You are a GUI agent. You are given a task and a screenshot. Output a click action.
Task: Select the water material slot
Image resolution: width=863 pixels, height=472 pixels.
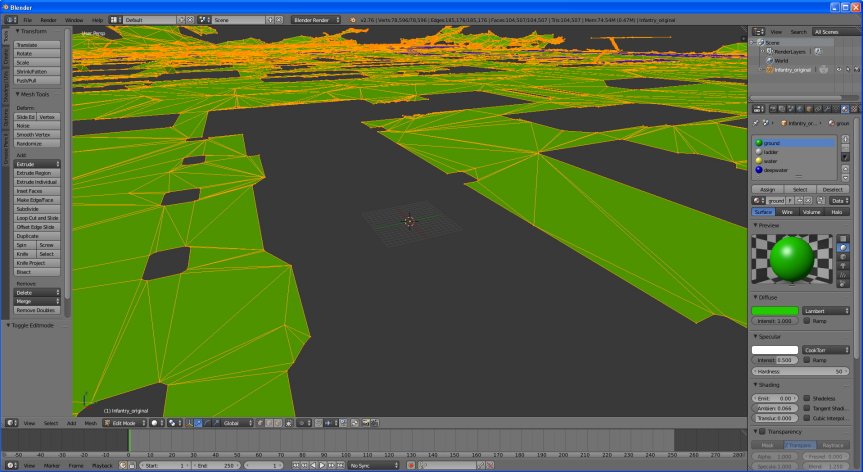[794, 161]
